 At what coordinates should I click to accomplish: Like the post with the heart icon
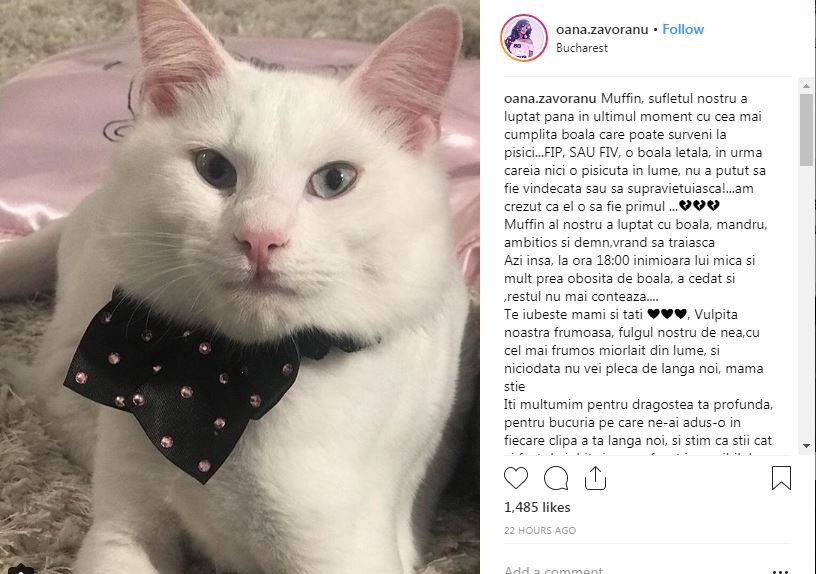click(516, 478)
